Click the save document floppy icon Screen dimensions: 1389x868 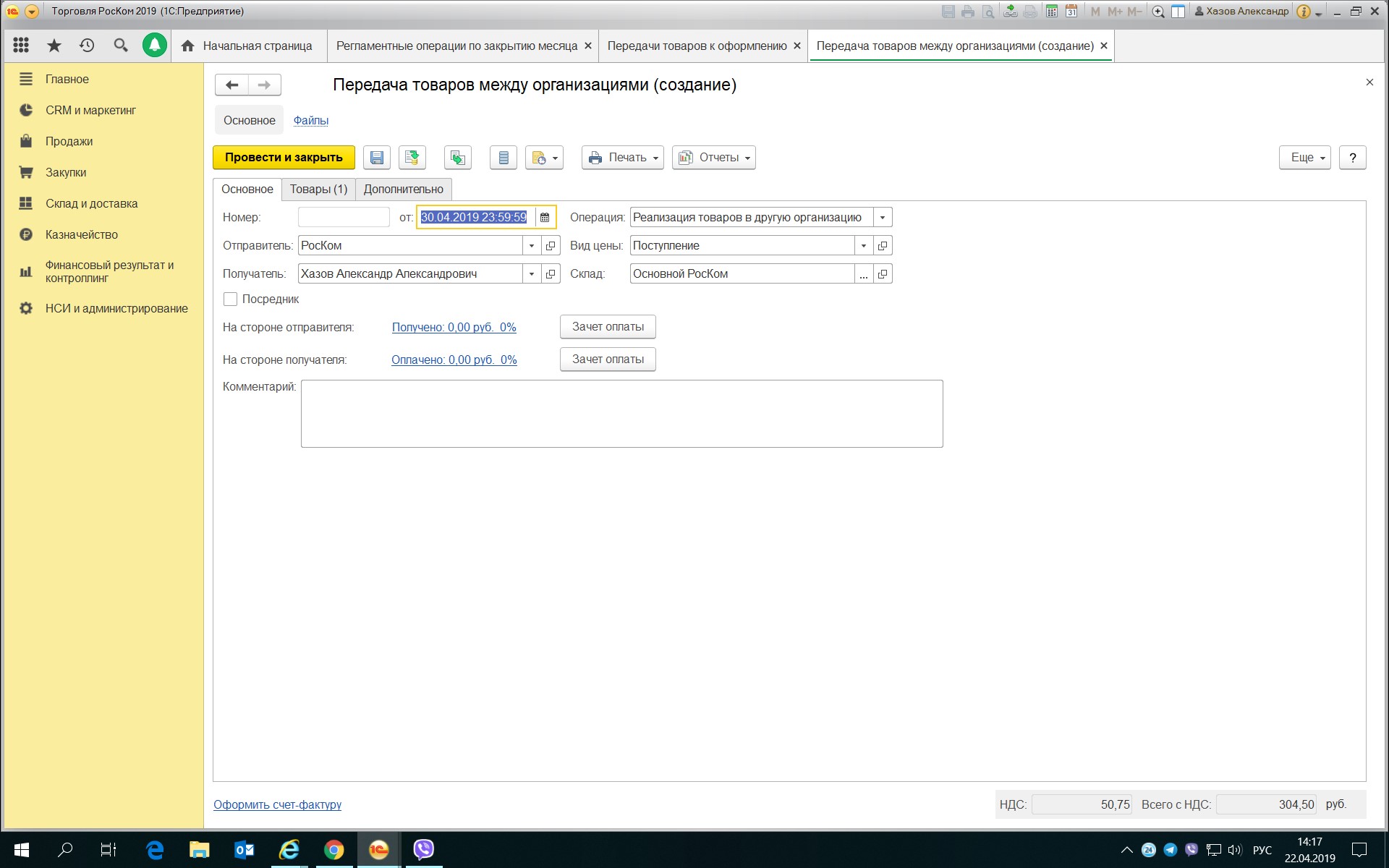376,158
